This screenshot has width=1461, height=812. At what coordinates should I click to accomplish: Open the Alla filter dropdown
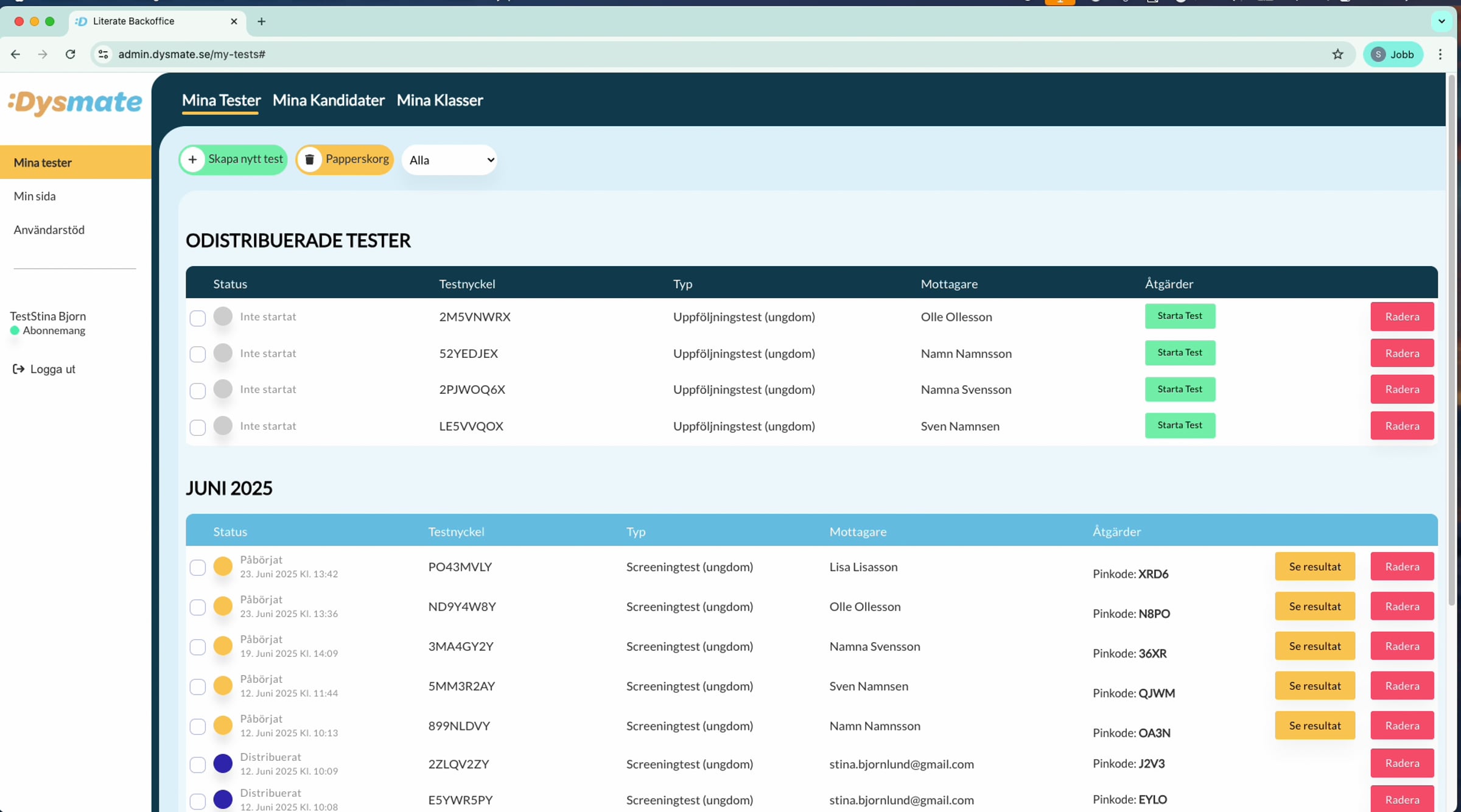click(x=449, y=160)
